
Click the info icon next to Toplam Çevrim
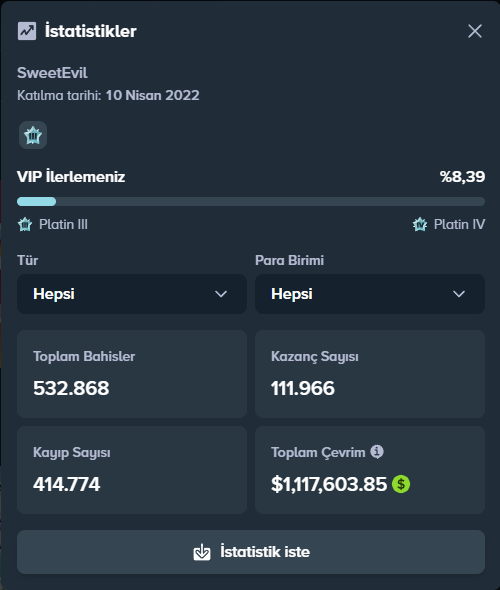(377, 451)
